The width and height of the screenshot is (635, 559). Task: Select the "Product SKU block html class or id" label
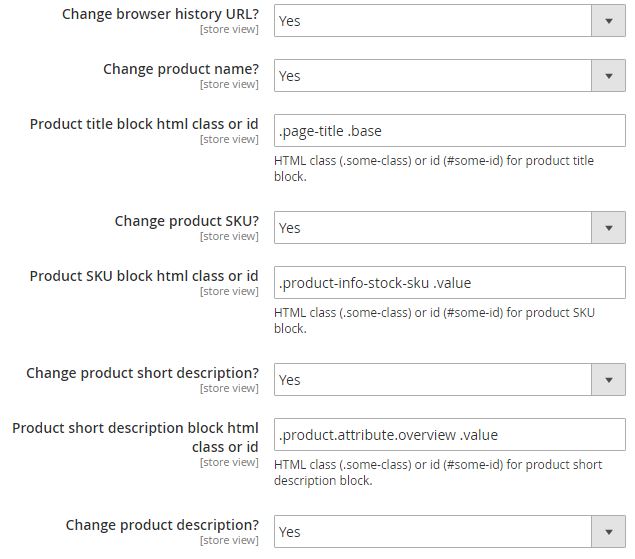[144, 276]
